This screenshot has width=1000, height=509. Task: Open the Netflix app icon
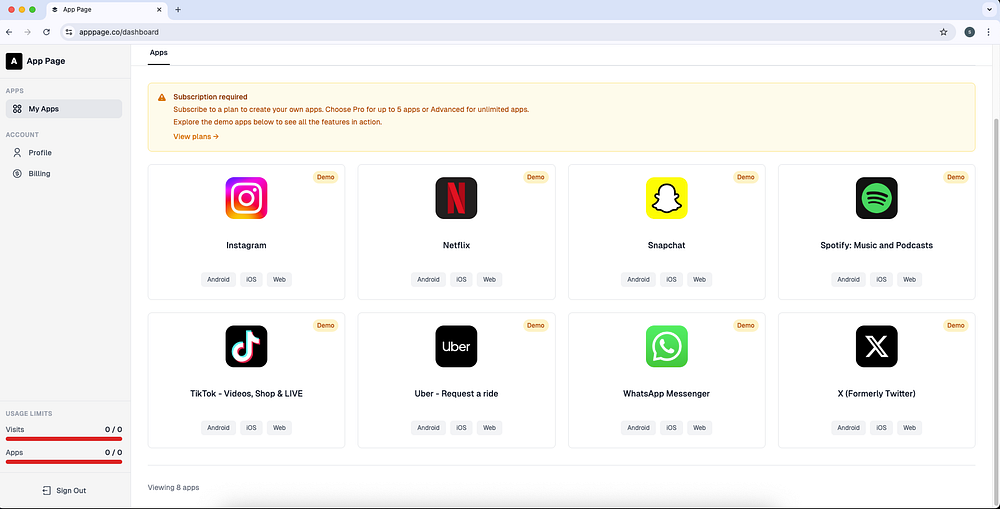point(456,198)
